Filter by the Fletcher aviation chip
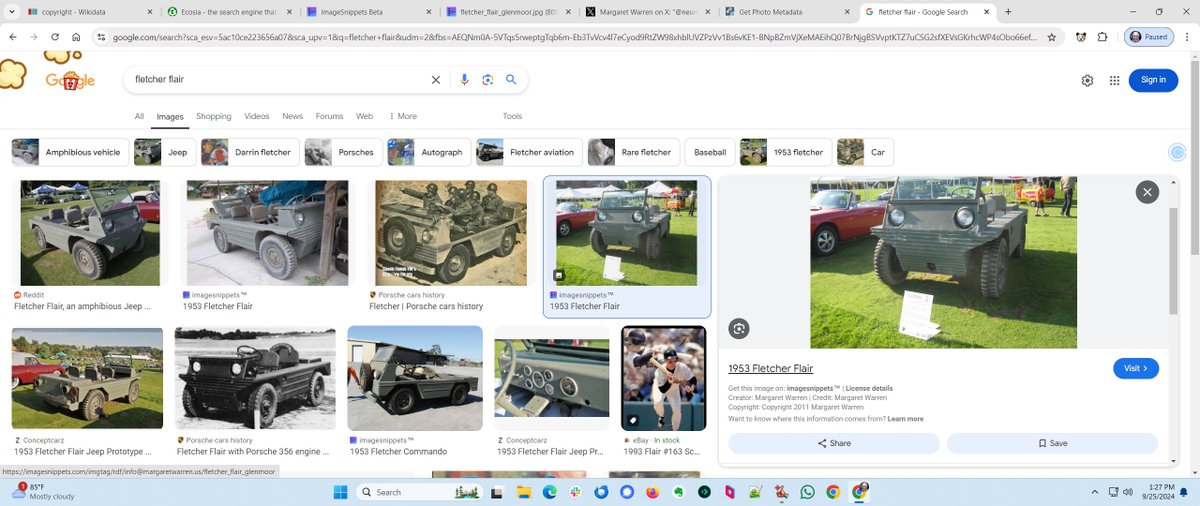Image resolution: width=1200 pixels, height=506 pixels. point(528,152)
